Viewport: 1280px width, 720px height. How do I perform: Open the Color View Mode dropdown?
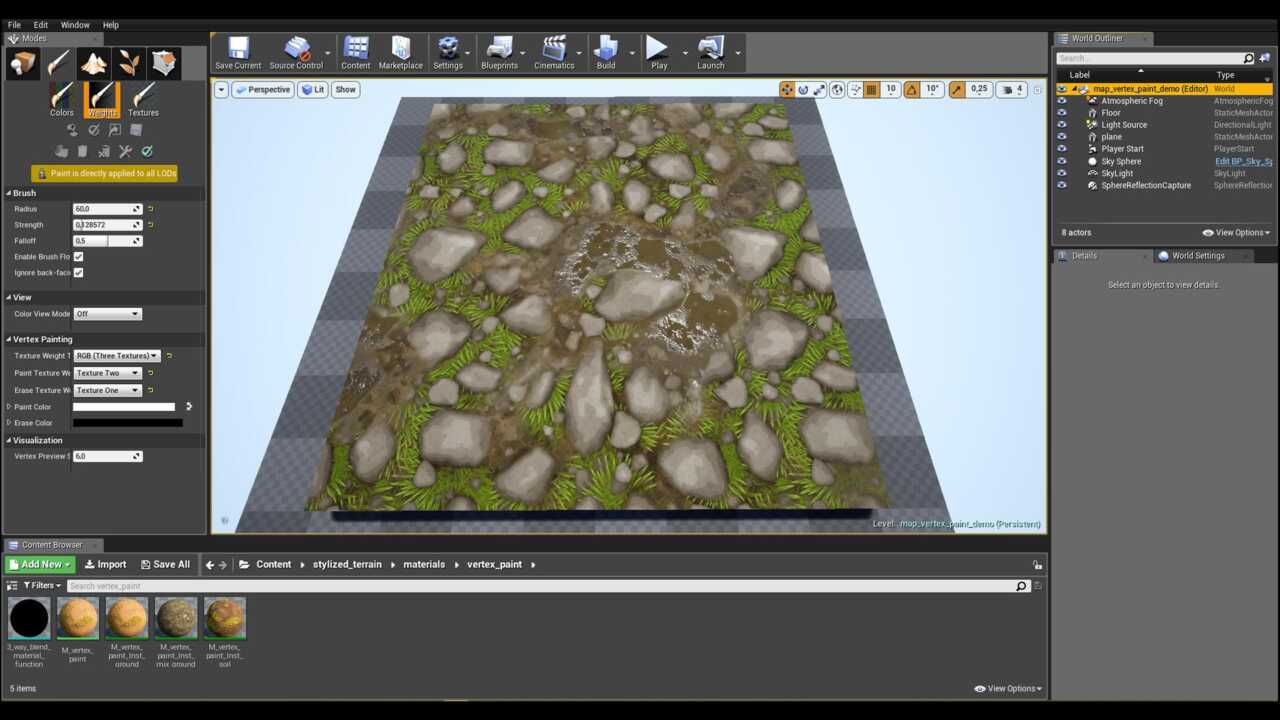pos(107,314)
